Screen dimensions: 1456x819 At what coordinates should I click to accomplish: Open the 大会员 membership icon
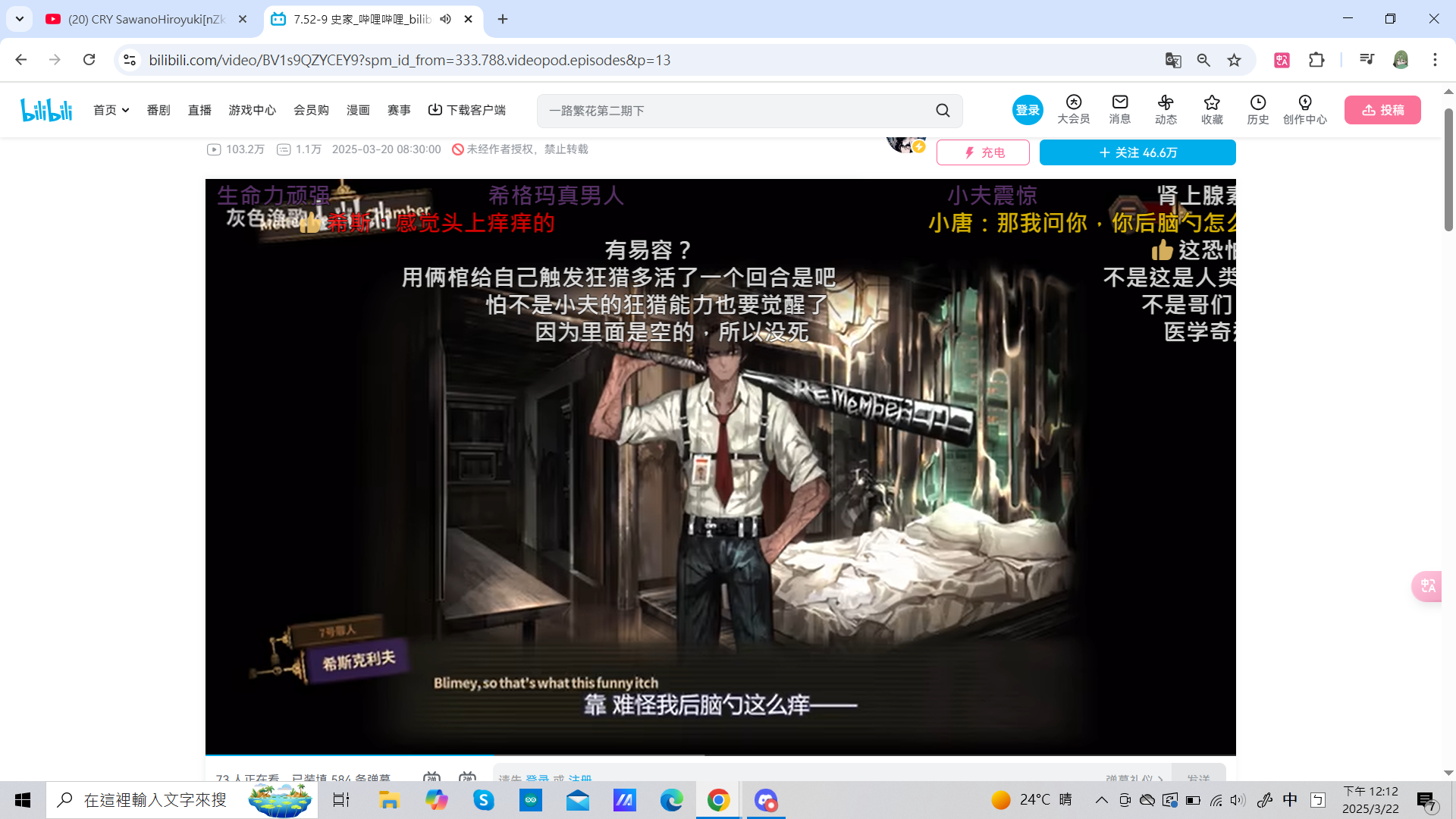pyautogui.click(x=1073, y=110)
